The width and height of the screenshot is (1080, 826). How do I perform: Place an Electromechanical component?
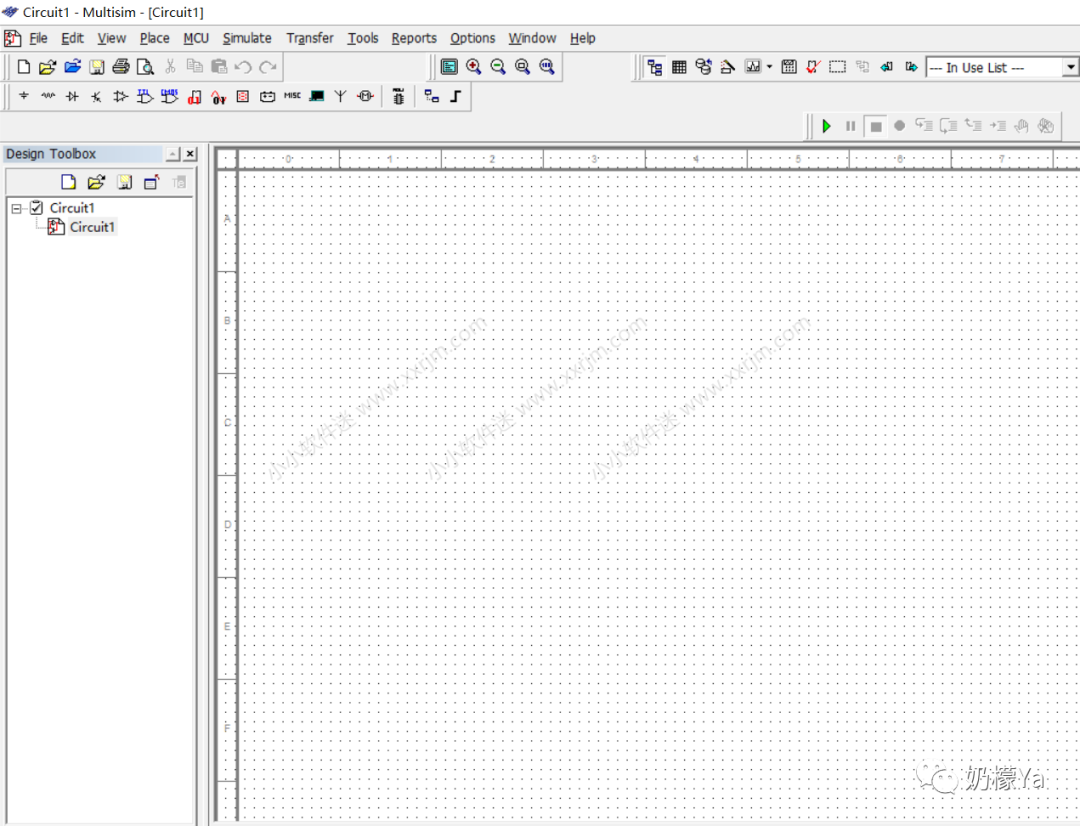[366, 96]
